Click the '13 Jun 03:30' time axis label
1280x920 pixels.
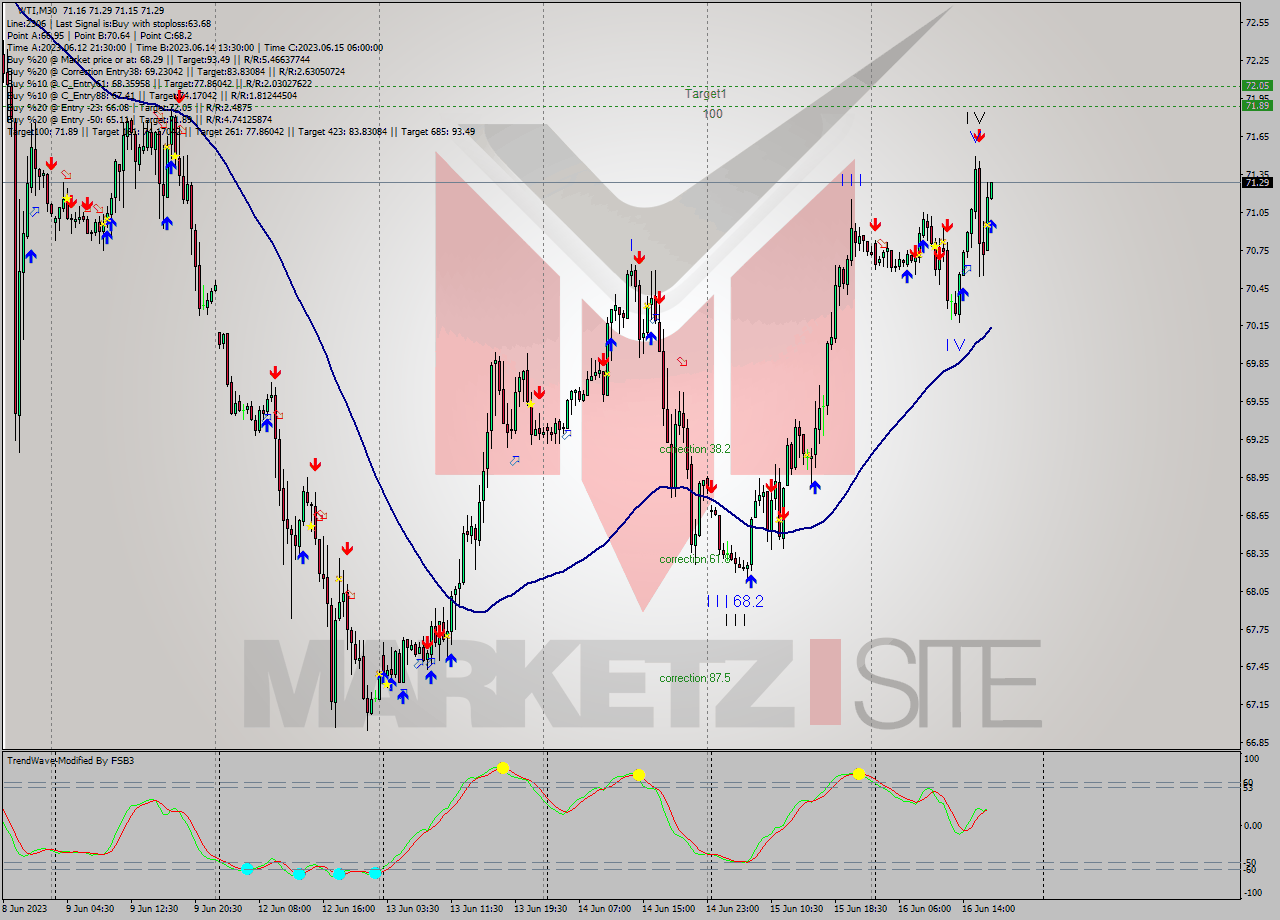pos(412,909)
